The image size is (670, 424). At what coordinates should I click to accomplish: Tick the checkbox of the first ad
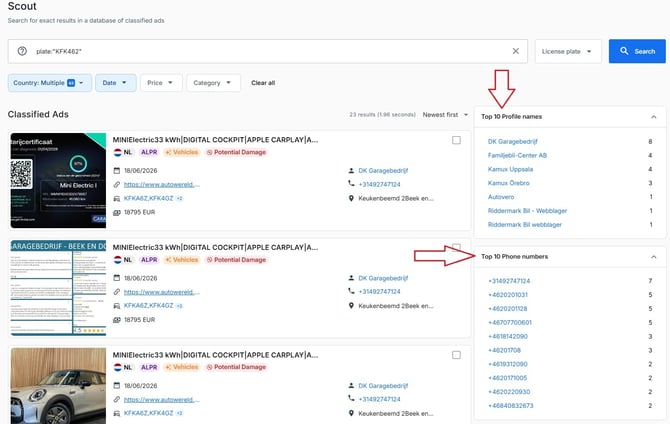[456, 140]
